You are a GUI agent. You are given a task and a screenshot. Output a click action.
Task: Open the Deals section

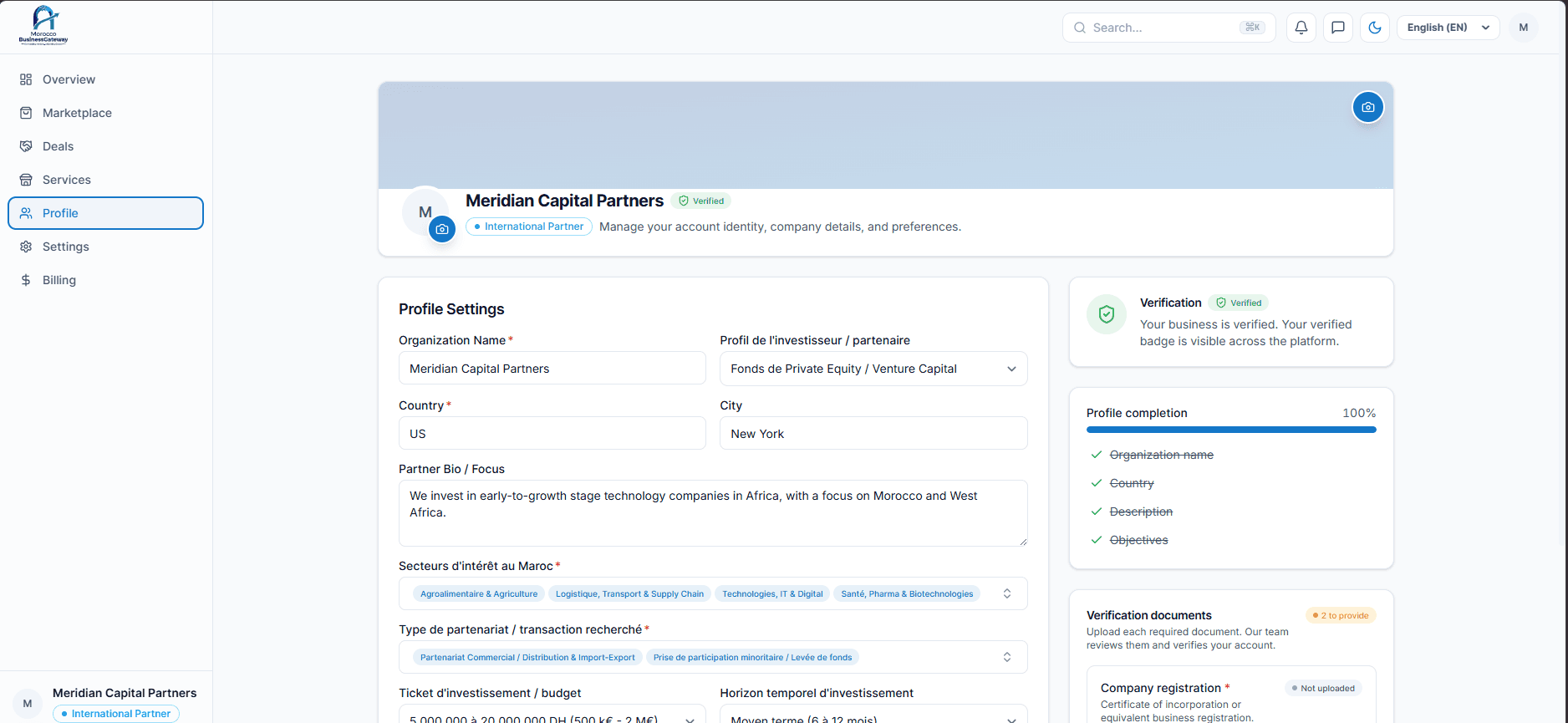pos(105,146)
